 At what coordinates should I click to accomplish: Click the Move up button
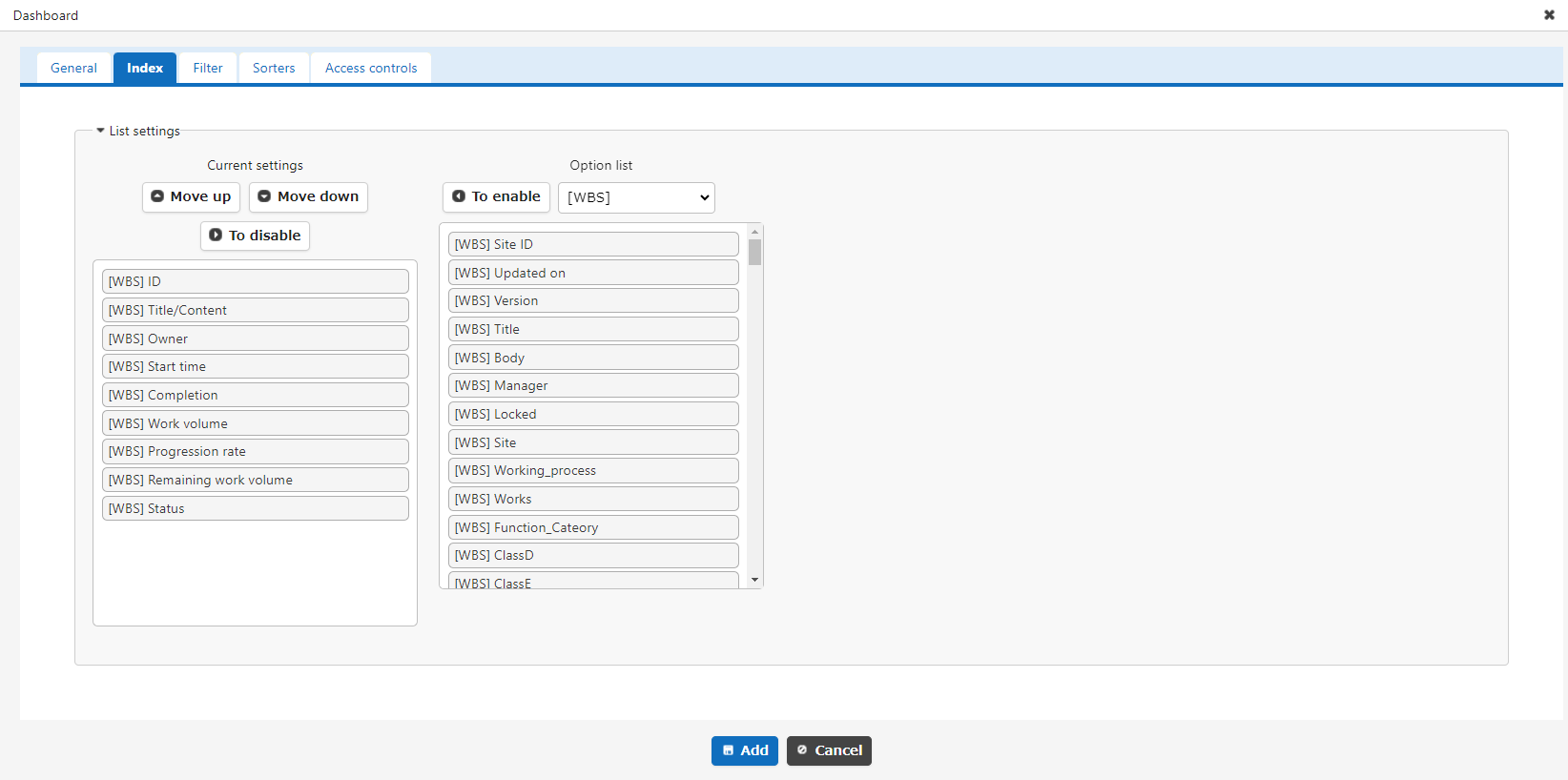pyautogui.click(x=191, y=196)
